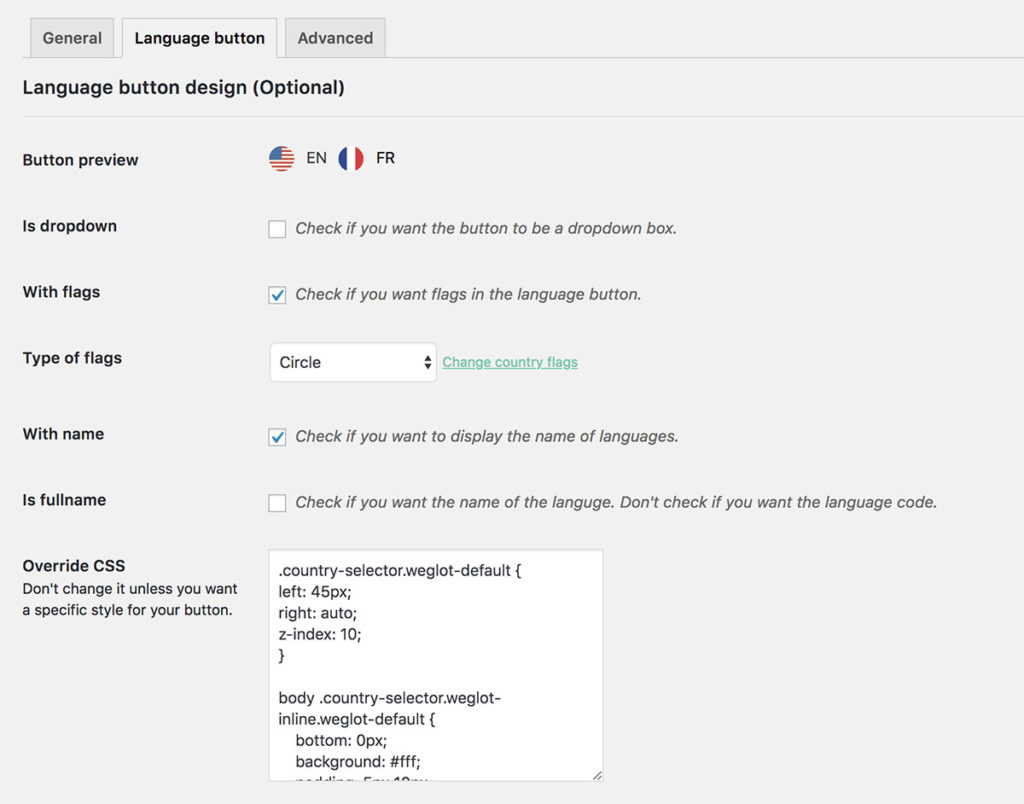Select the EN language in the preview
This screenshot has width=1024, height=804.
point(316,158)
